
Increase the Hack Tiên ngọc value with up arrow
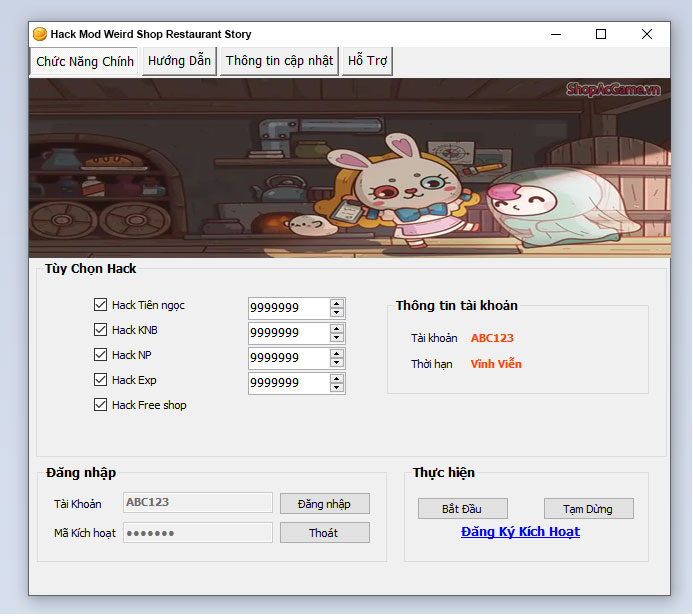click(x=337, y=304)
